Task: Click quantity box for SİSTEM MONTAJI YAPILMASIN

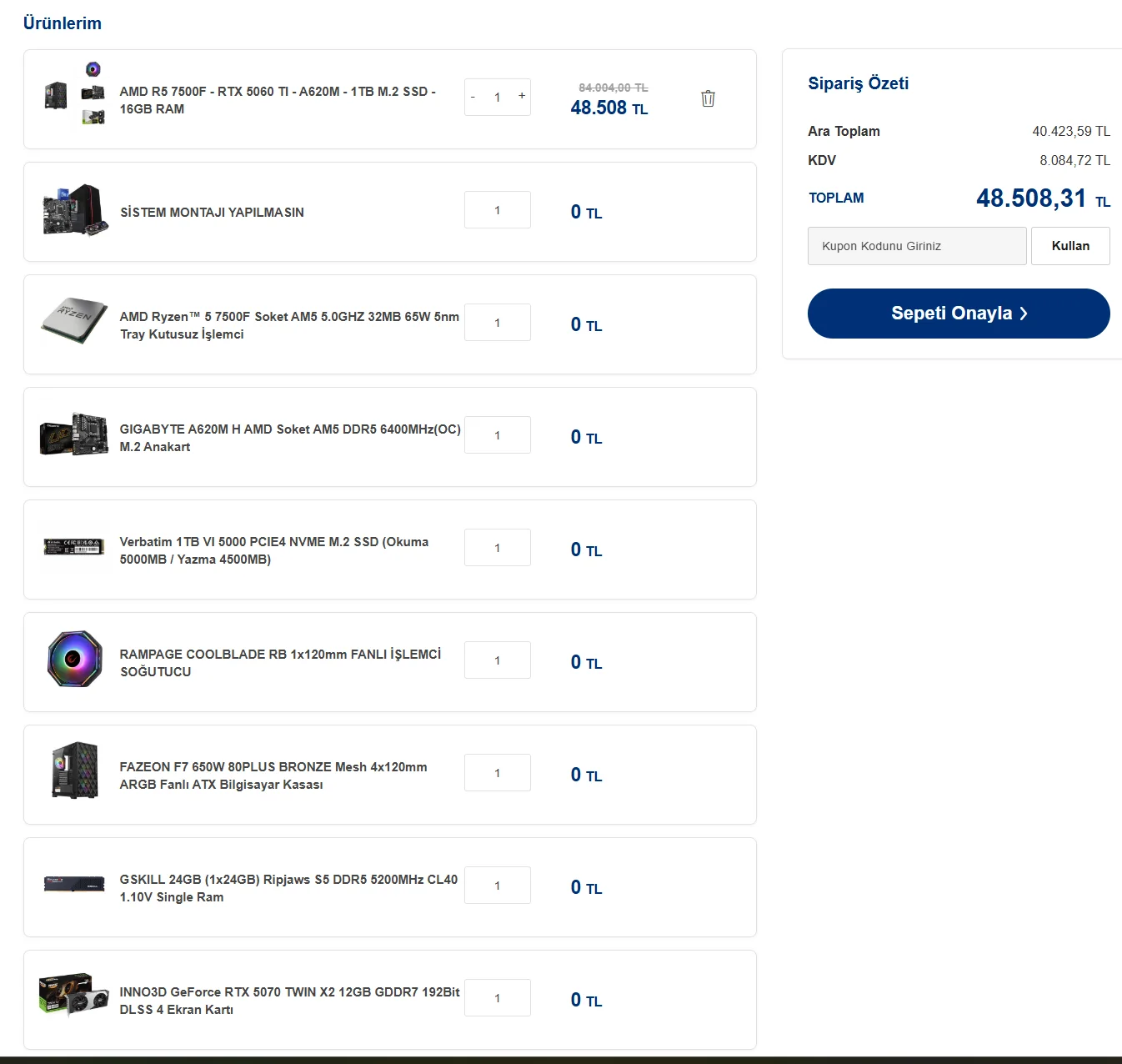Action: coord(498,210)
